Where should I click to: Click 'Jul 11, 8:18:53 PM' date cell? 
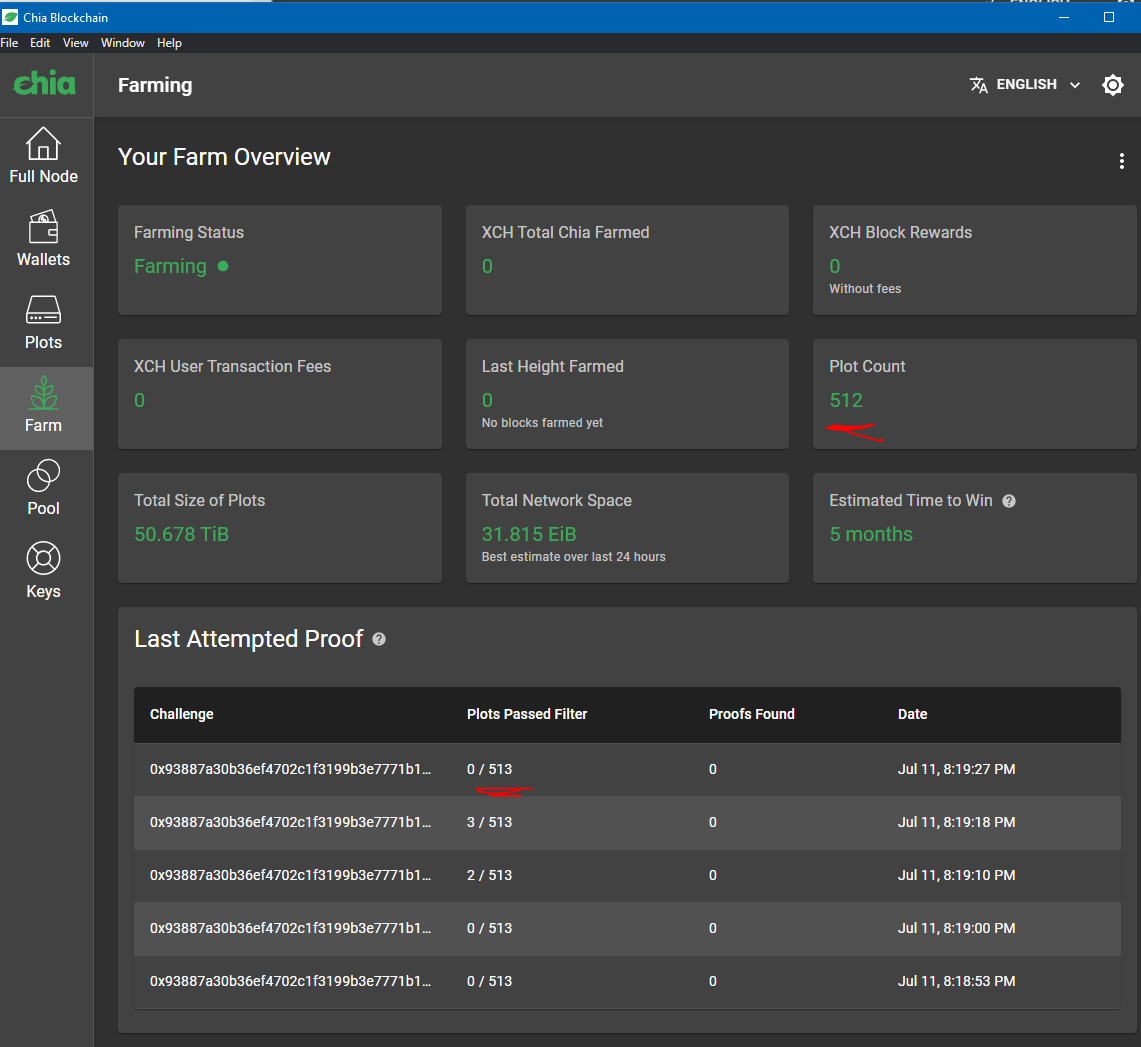point(956,982)
